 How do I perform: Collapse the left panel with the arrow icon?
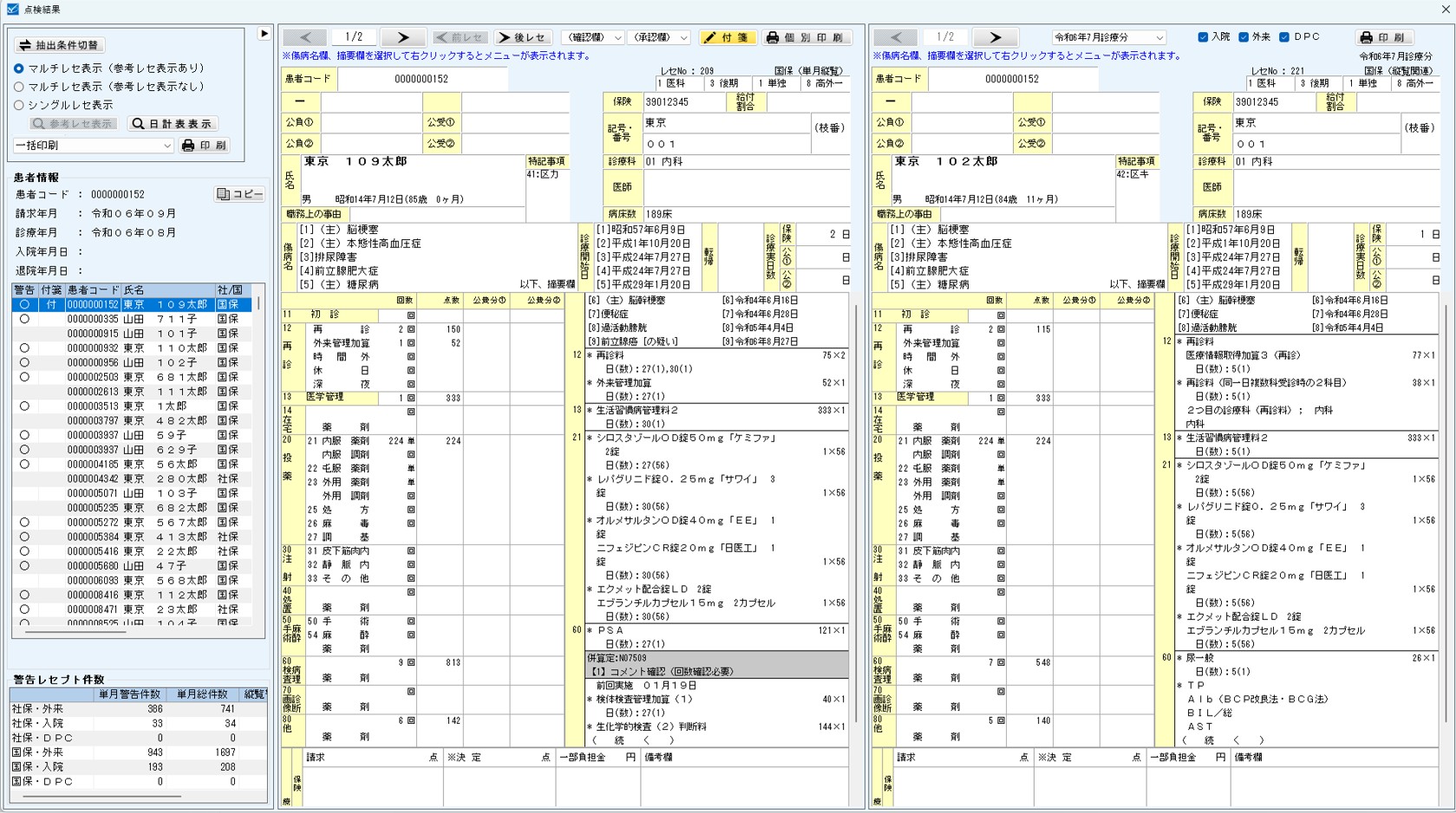click(x=264, y=34)
